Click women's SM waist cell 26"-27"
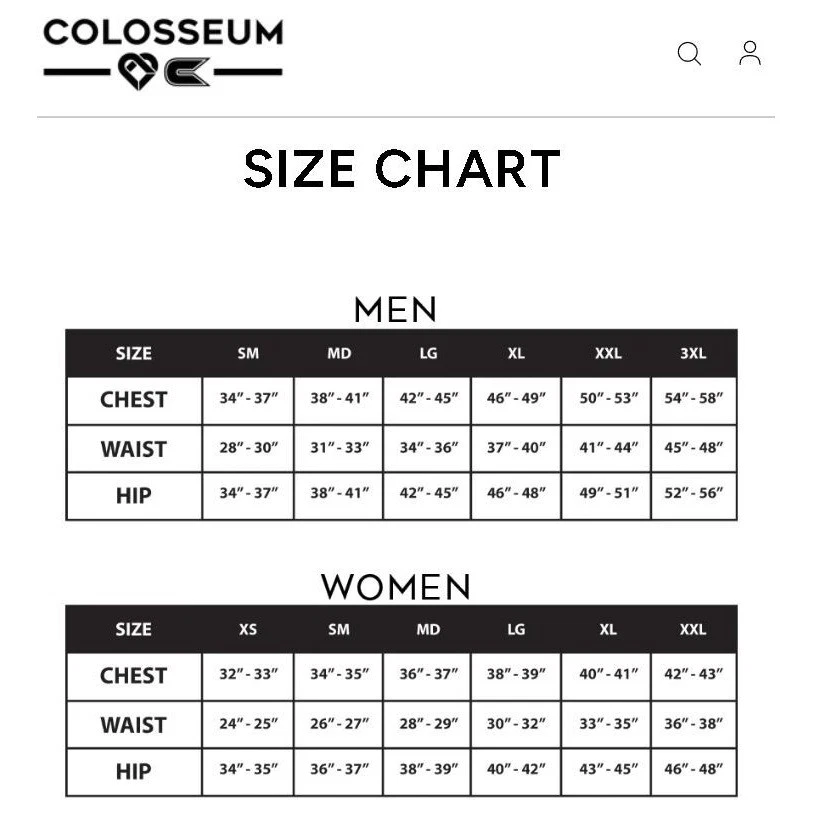 click(x=339, y=723)
